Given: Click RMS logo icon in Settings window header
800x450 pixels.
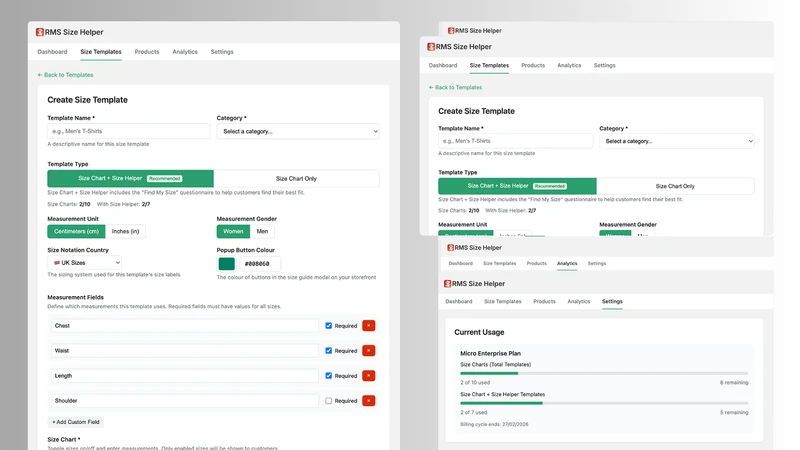Looking at the screenshot, I should [447, 284].
